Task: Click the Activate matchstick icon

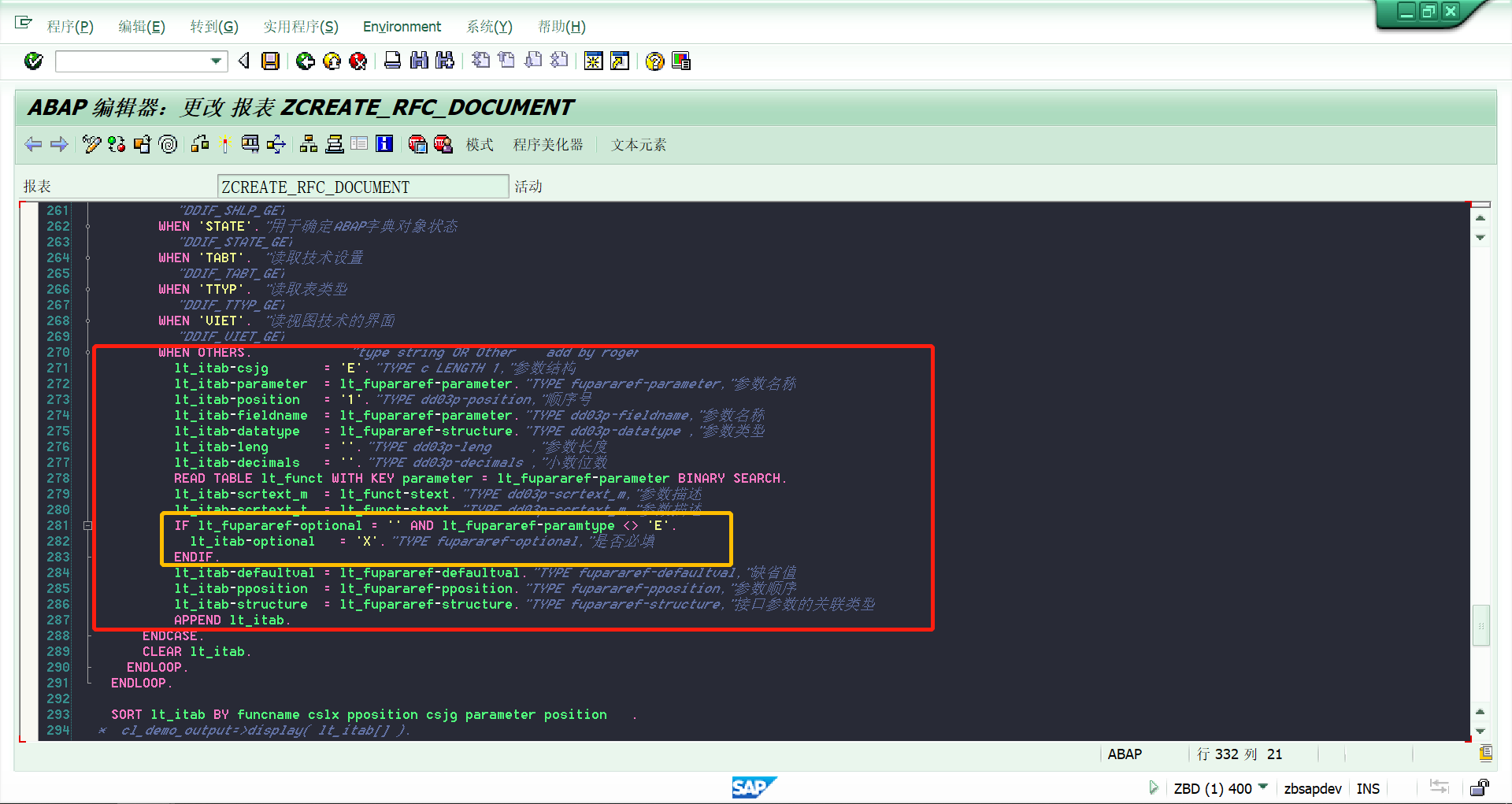Action: pos(225,144)
